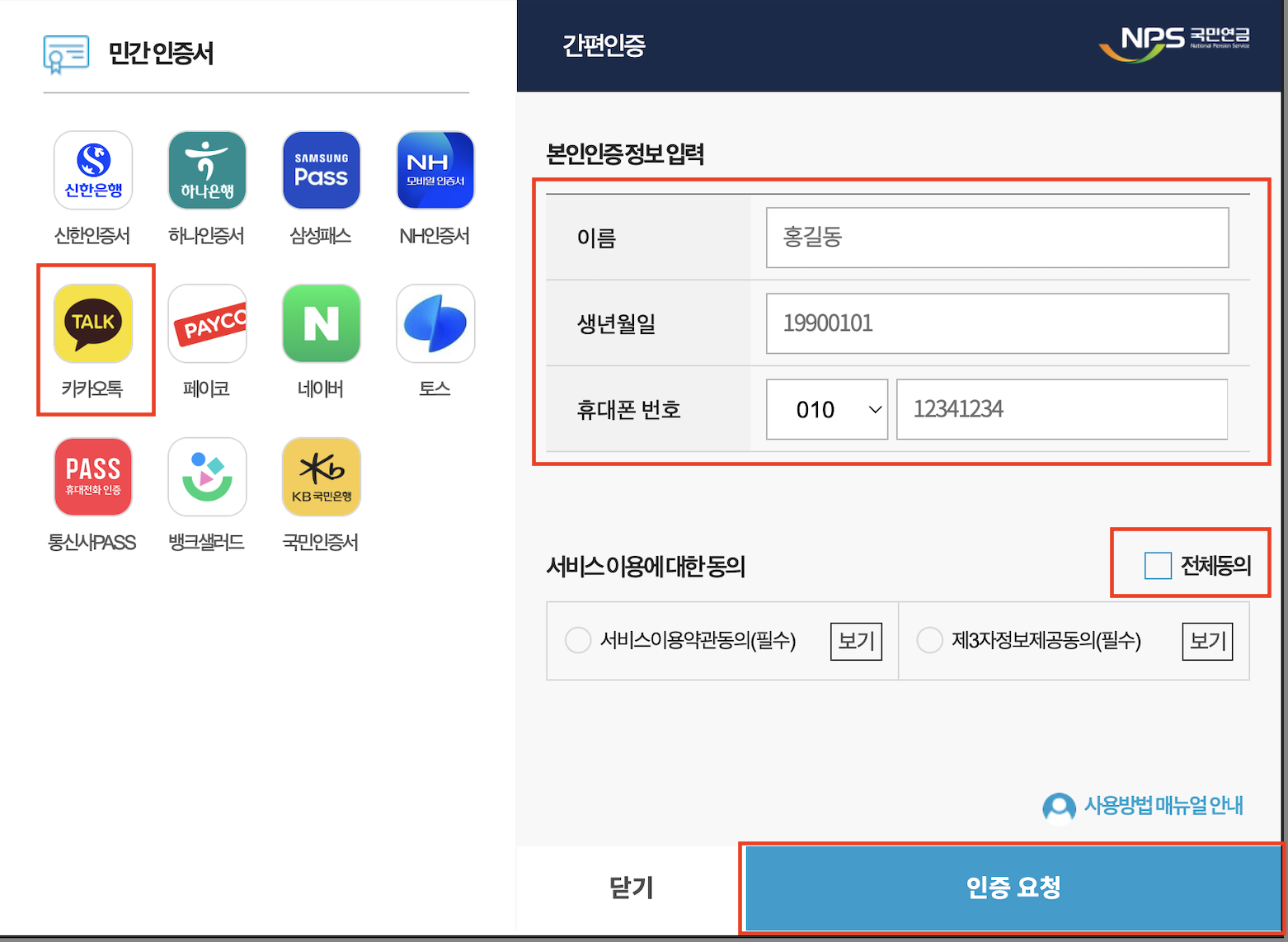Open the 010 phone prefix dropdown
This screenshot has height=942, width=1288.
pos(826,408)
